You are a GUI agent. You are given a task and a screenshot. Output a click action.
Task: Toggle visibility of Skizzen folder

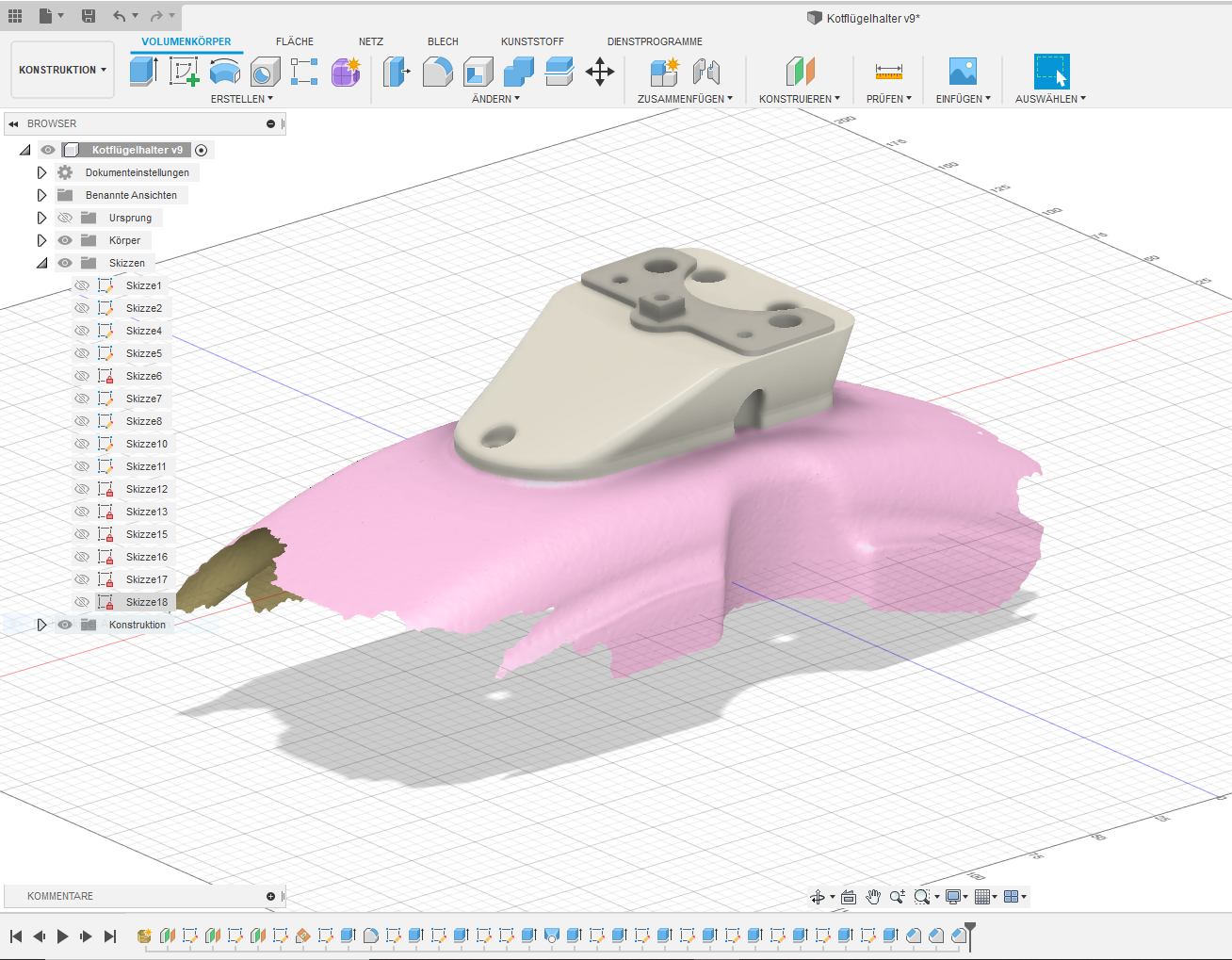point(65,263)
